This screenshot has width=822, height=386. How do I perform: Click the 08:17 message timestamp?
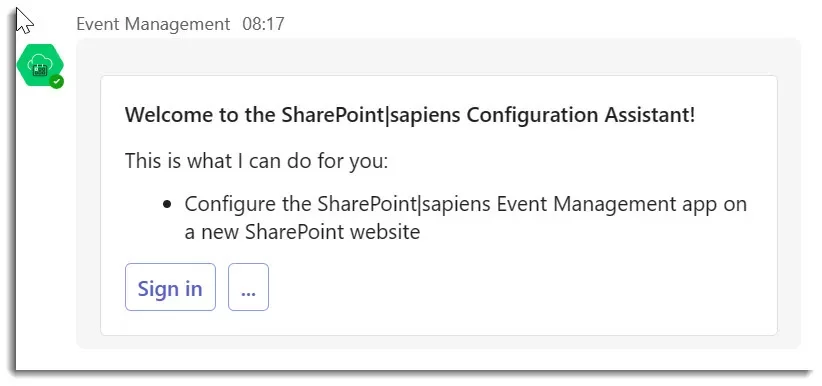click(263, 24)
